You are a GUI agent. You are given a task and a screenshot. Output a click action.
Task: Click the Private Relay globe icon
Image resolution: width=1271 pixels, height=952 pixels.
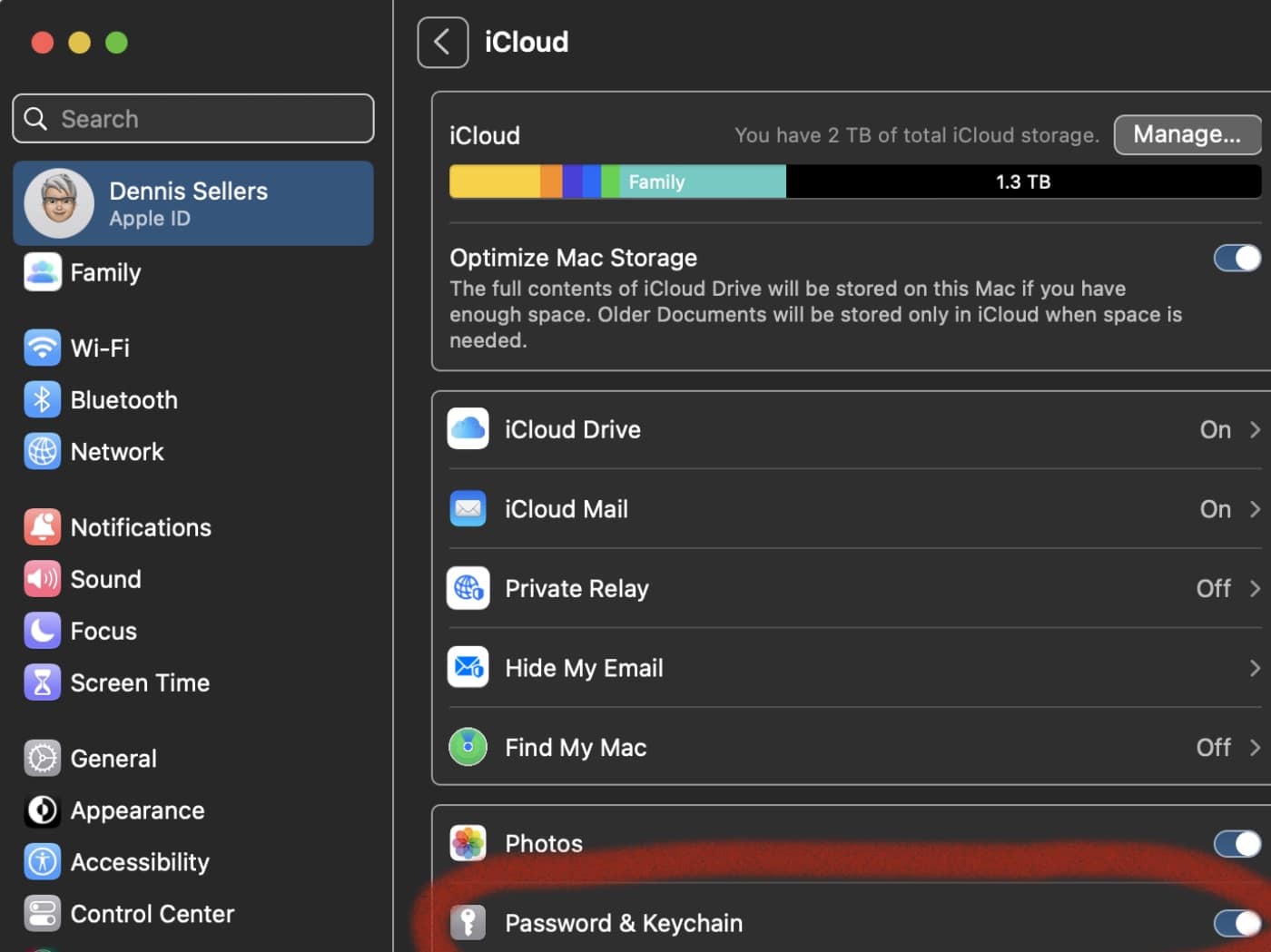(x=468, y=588)
